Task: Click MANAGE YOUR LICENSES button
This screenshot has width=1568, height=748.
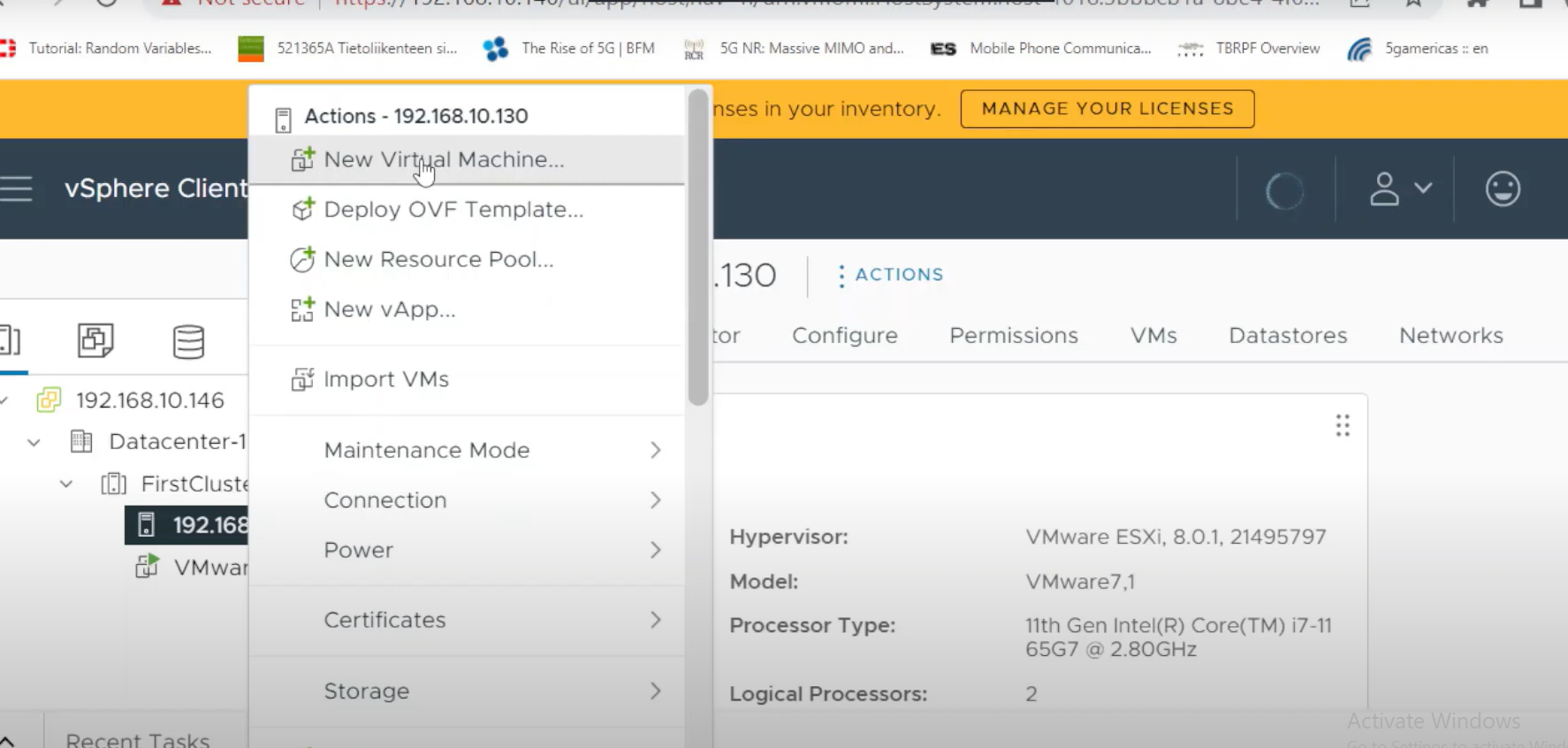Action: click(1107, 109)
